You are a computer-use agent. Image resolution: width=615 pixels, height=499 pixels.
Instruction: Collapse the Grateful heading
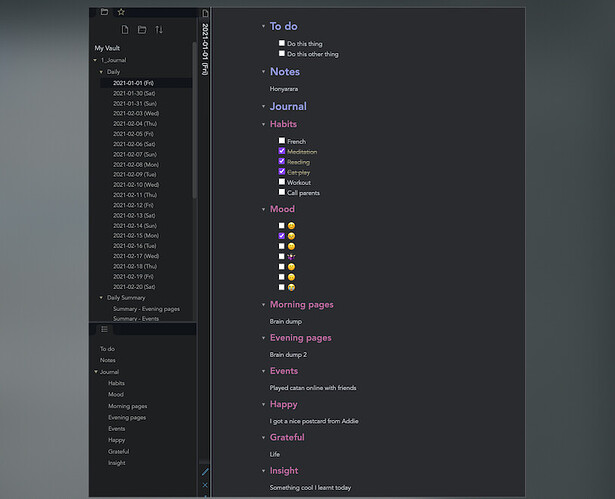(263, 437)
